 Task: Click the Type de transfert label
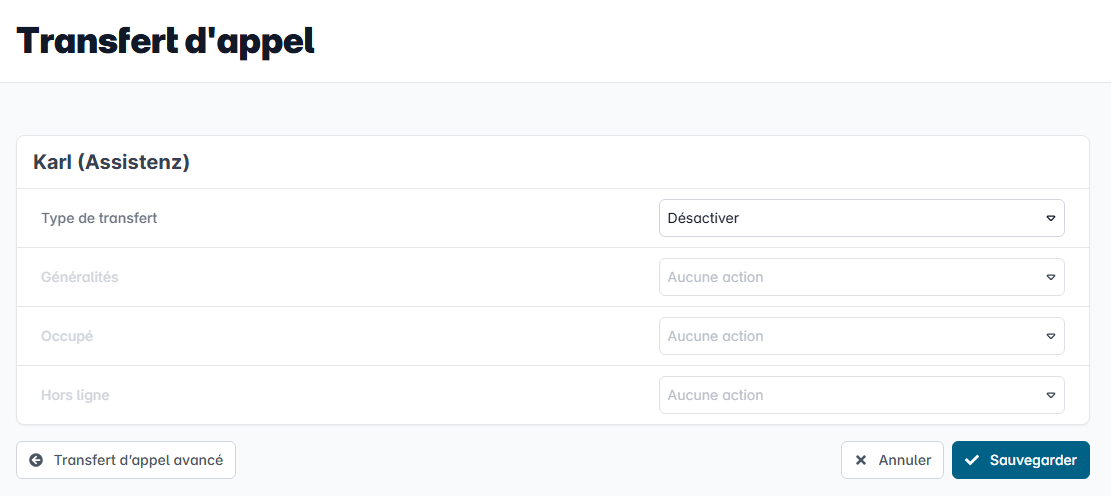[x=99, y=218]
